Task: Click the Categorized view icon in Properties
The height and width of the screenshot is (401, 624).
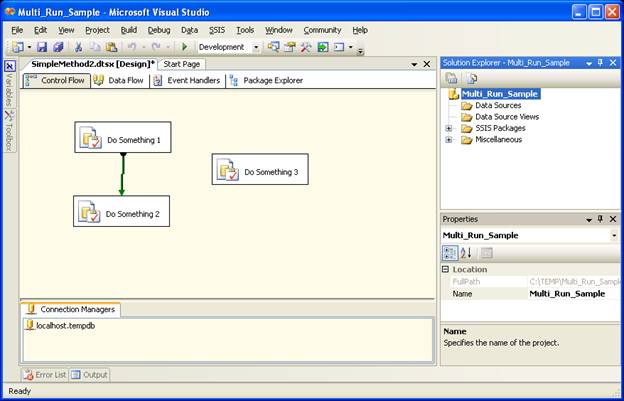Action: coord(450,253)
